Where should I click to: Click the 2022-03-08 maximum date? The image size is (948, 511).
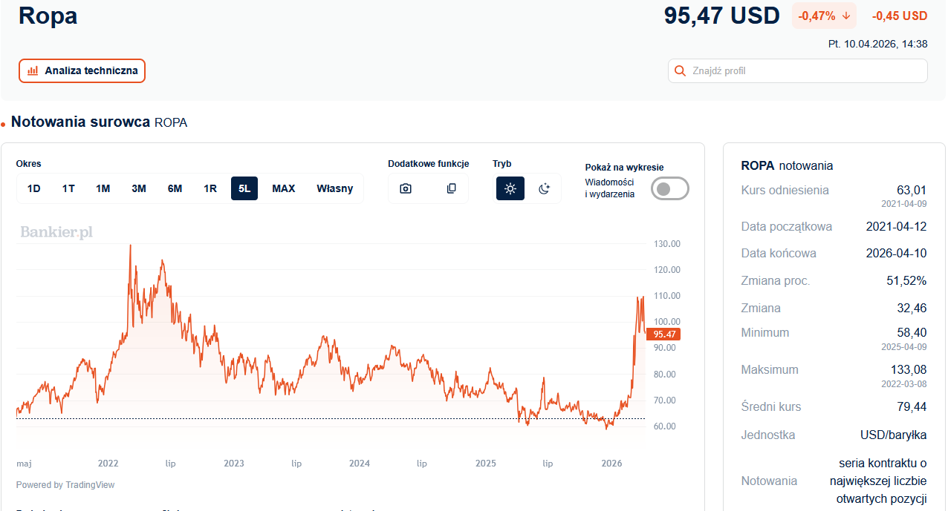(x=904, y=384)
